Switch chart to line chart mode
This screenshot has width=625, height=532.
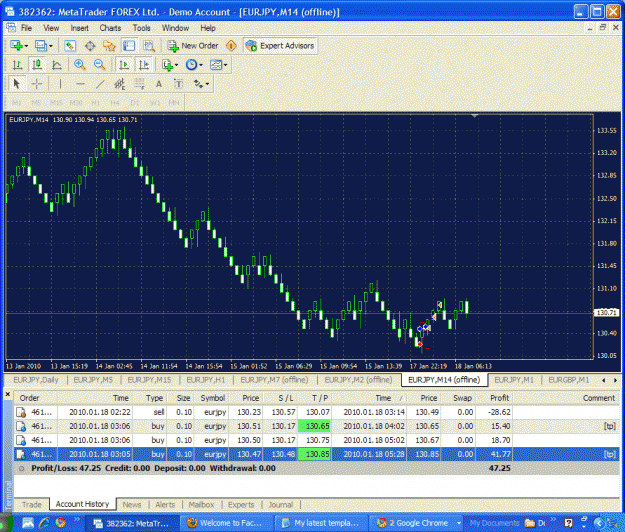click(x=57, y=65)
